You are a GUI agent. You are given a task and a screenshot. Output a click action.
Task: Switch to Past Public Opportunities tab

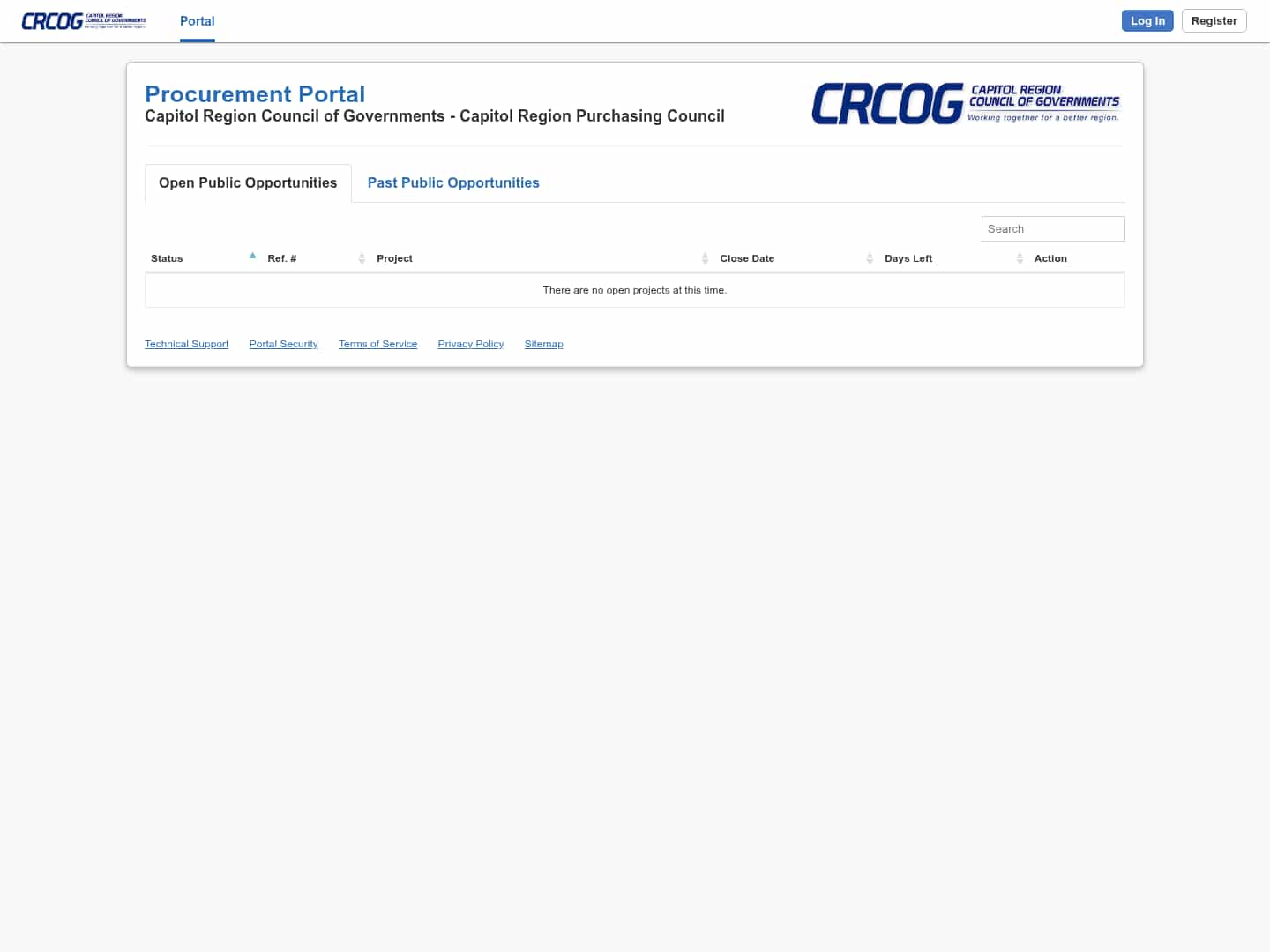tap(453, 182)
